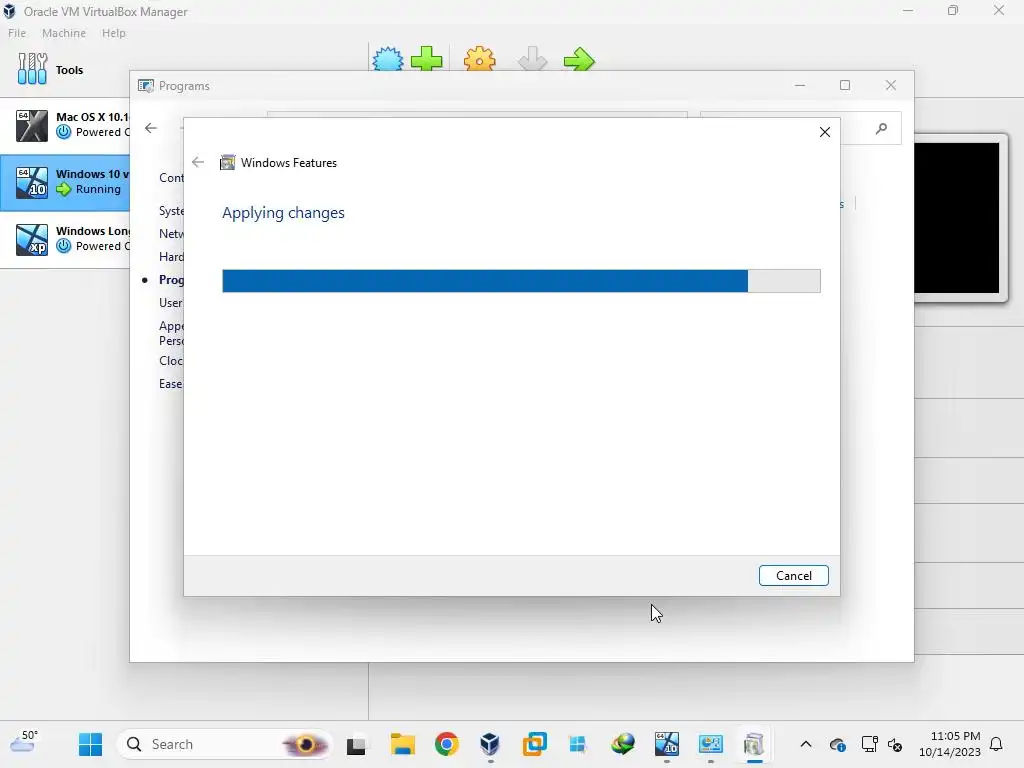Open notifications bell icon
Viewport: 1024px width, 768px height.
pyautogui.click(x=997, y=744)
